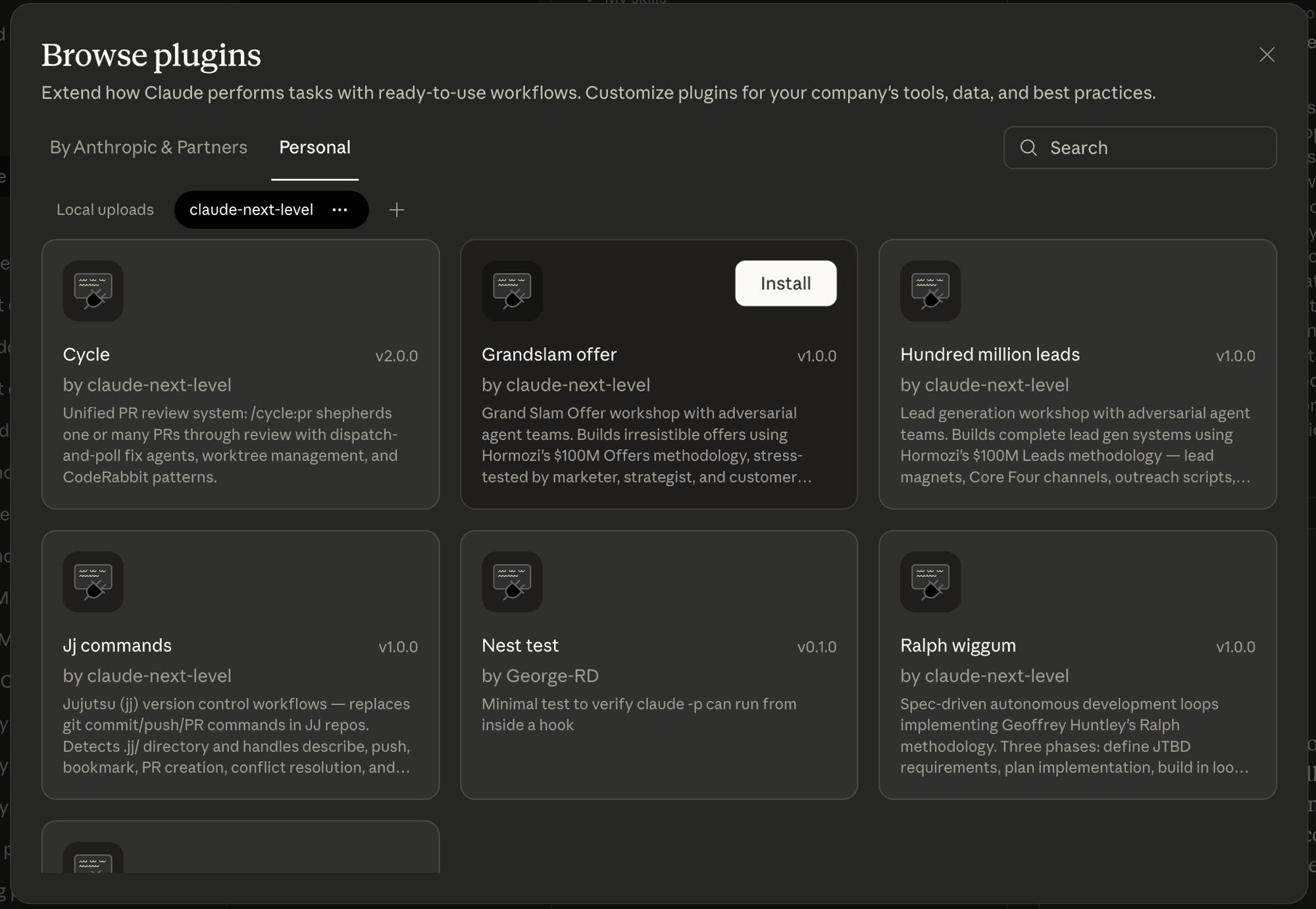Viewport: 1316px width, 909px height.
Task: Click the Cycle plugin icon
Action: (93, 291)
